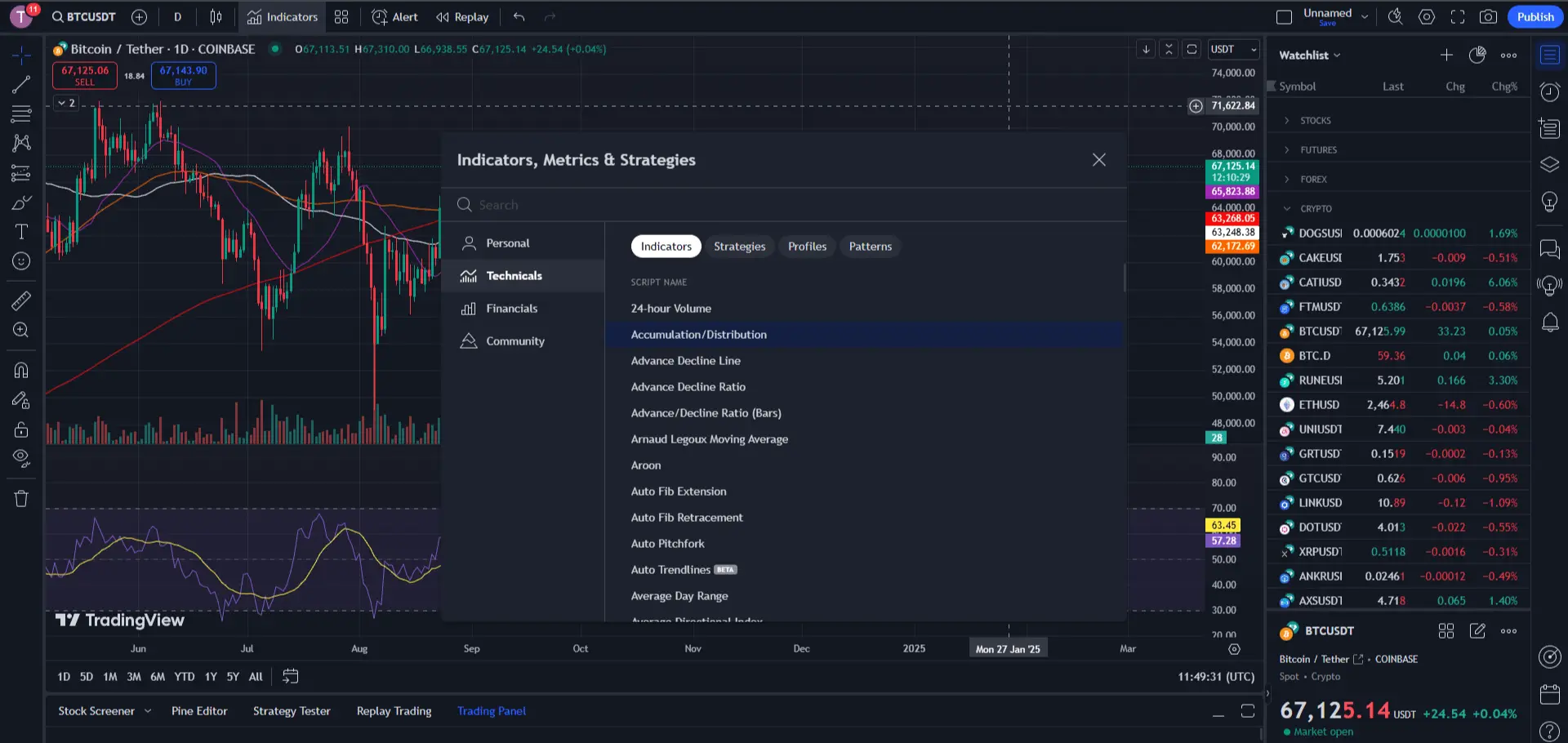Toggle lock all drawing tools
The height and width of the screenshot is (743, 1568).
[21, 429]
